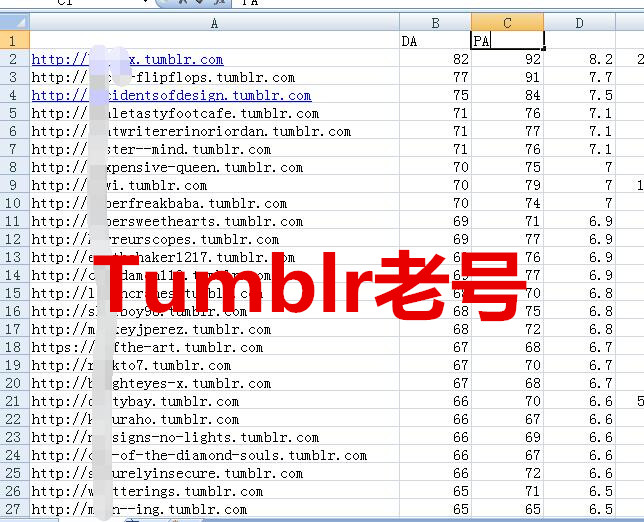The height and width of the screenshot is (522, 644).
Task: Select the ster--mind.tumblr.com cell
Action: [214, 149]
